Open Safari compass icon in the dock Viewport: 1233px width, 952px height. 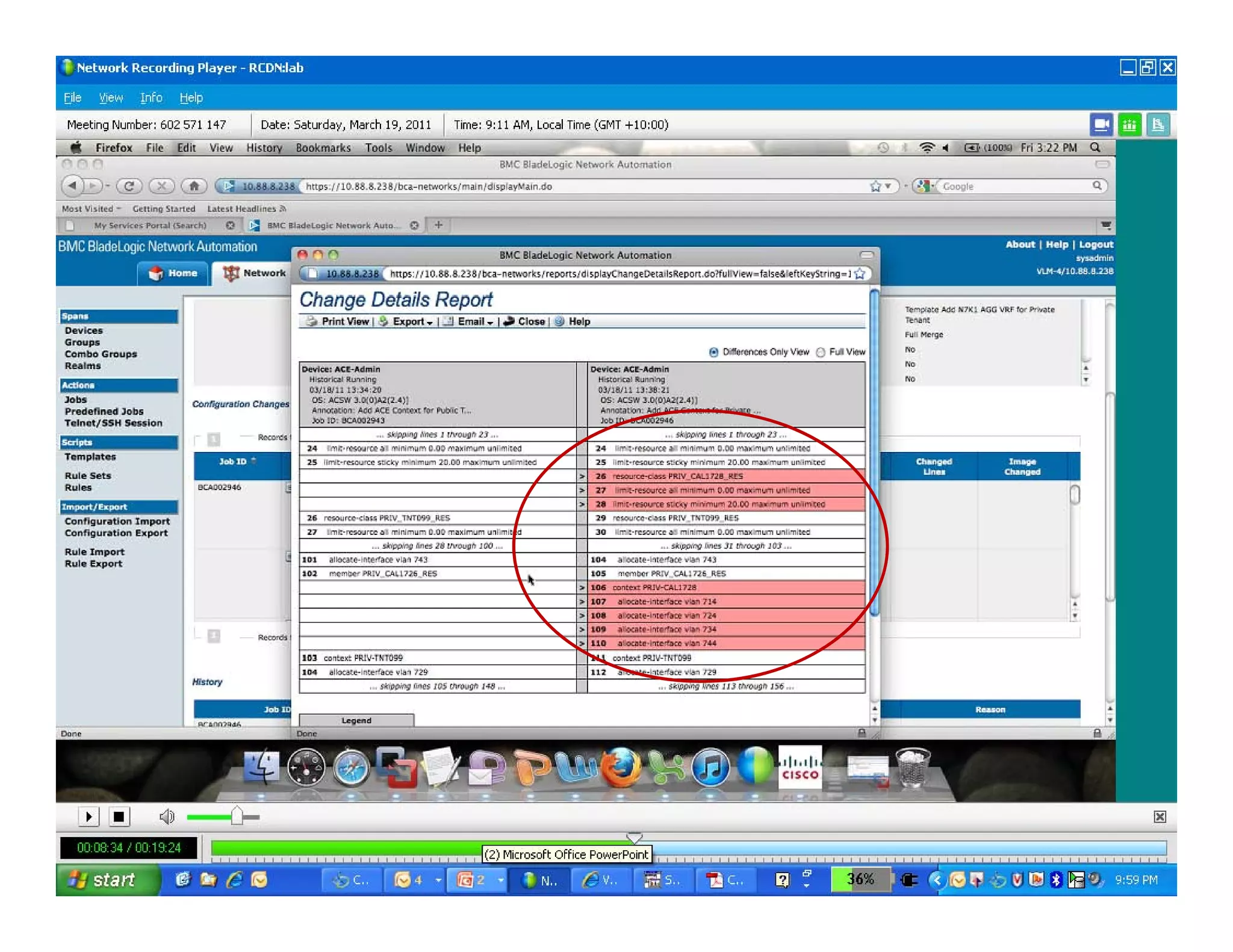coord(351,768)
